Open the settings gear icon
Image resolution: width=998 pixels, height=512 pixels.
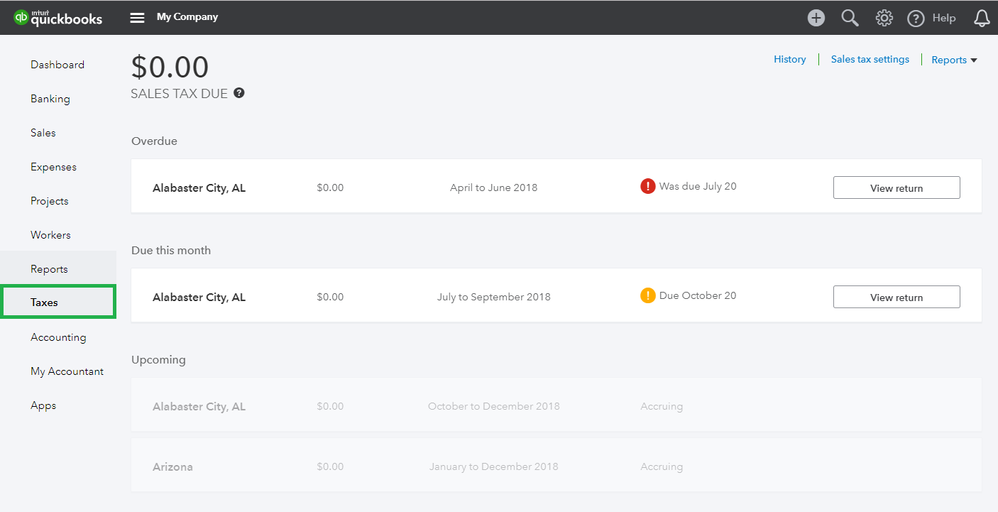(884, 18)
